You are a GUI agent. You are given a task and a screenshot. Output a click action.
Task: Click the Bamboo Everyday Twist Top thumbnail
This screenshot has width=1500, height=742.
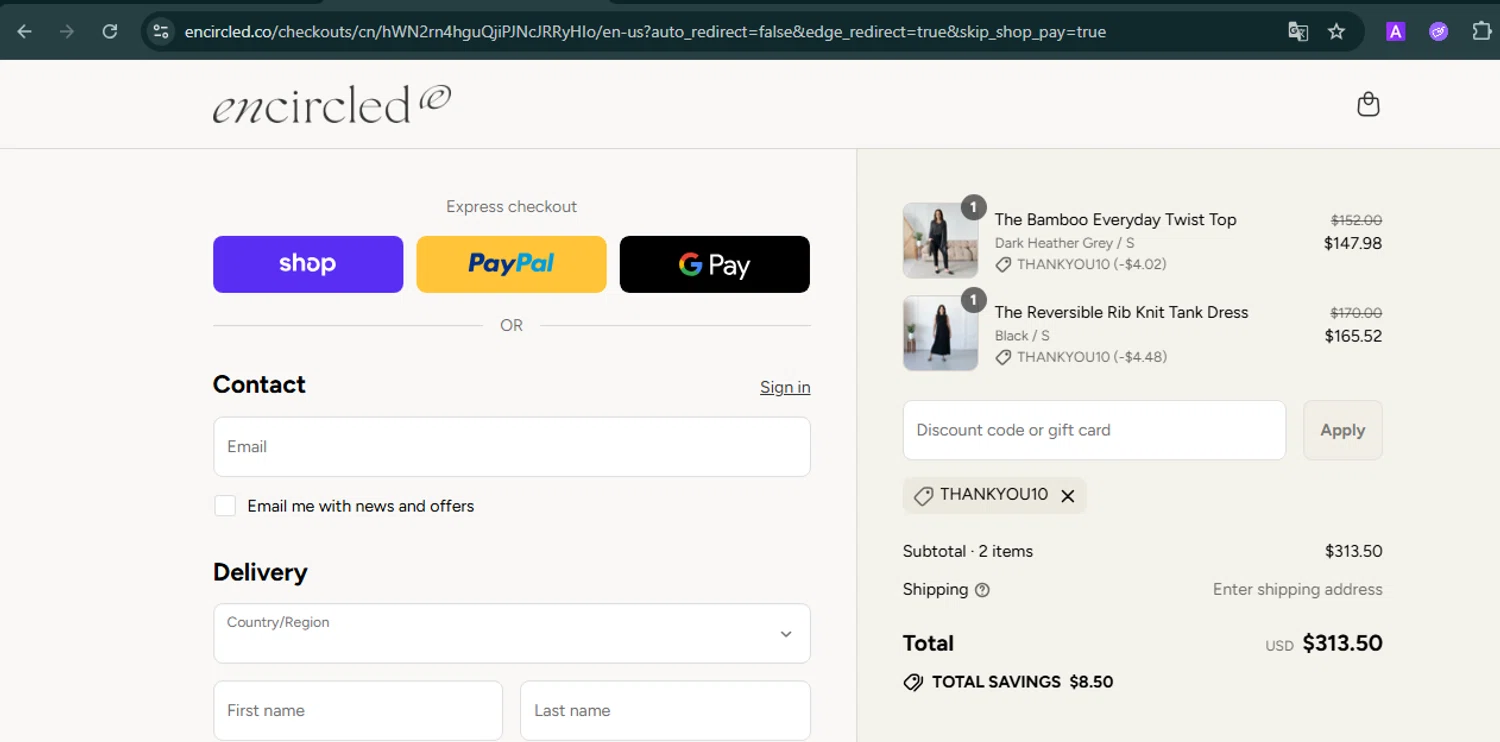pyautogui.click(x=940, y=241)
